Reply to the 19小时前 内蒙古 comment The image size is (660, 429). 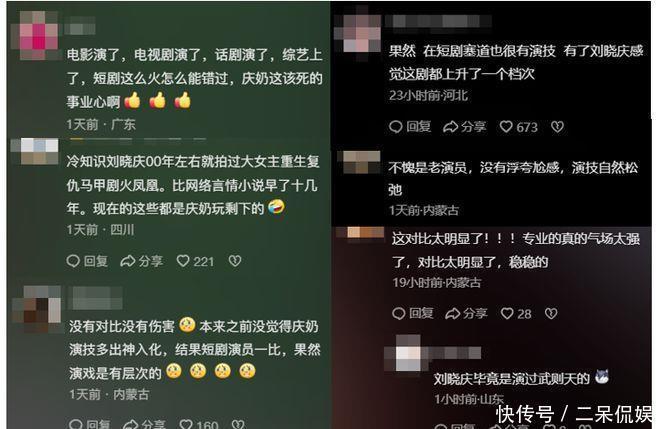pos(412,313)
